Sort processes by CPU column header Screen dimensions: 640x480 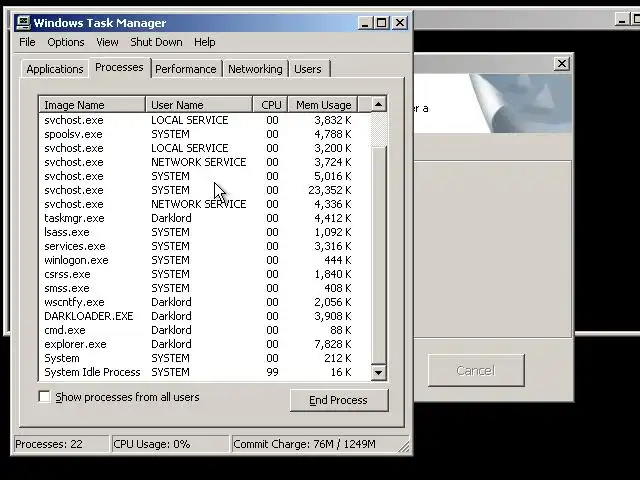(x=271, y=105)
